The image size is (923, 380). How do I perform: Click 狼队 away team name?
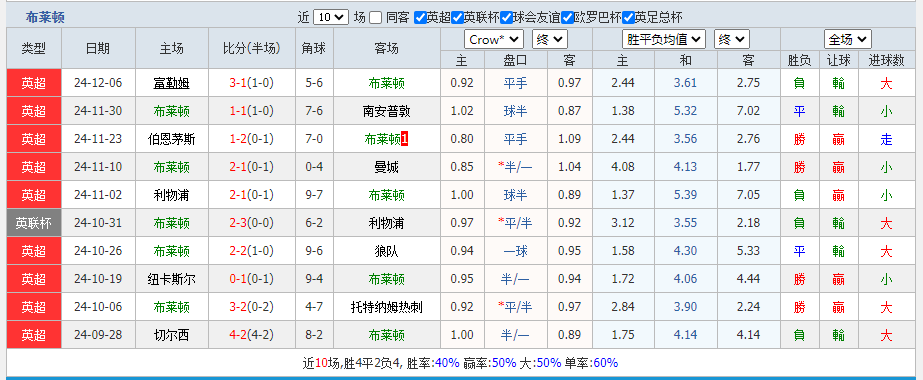click(387, 251)
